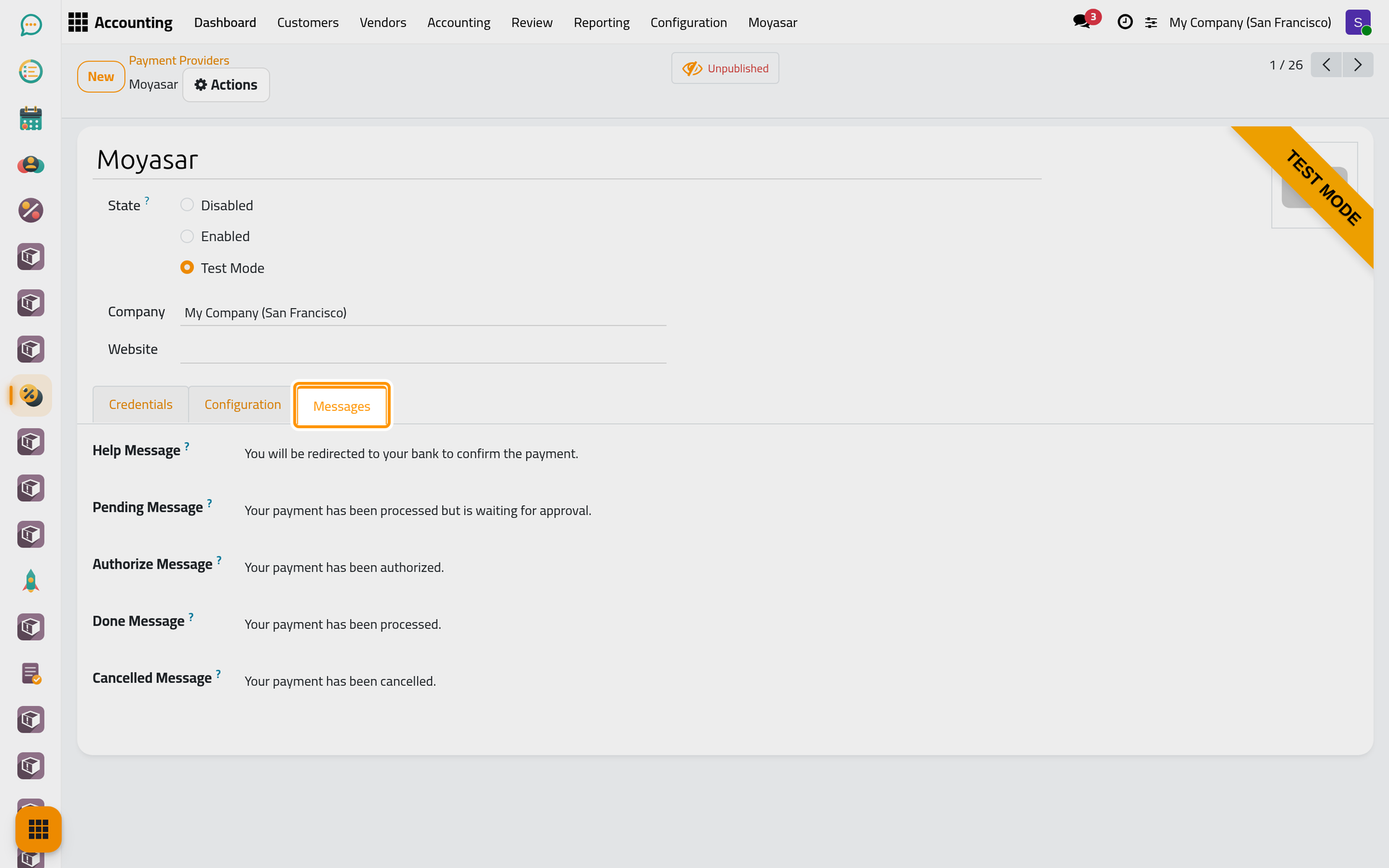Screen dimensions: 1389x868
Task: Show help tooltip for State field
Action: 147,200
